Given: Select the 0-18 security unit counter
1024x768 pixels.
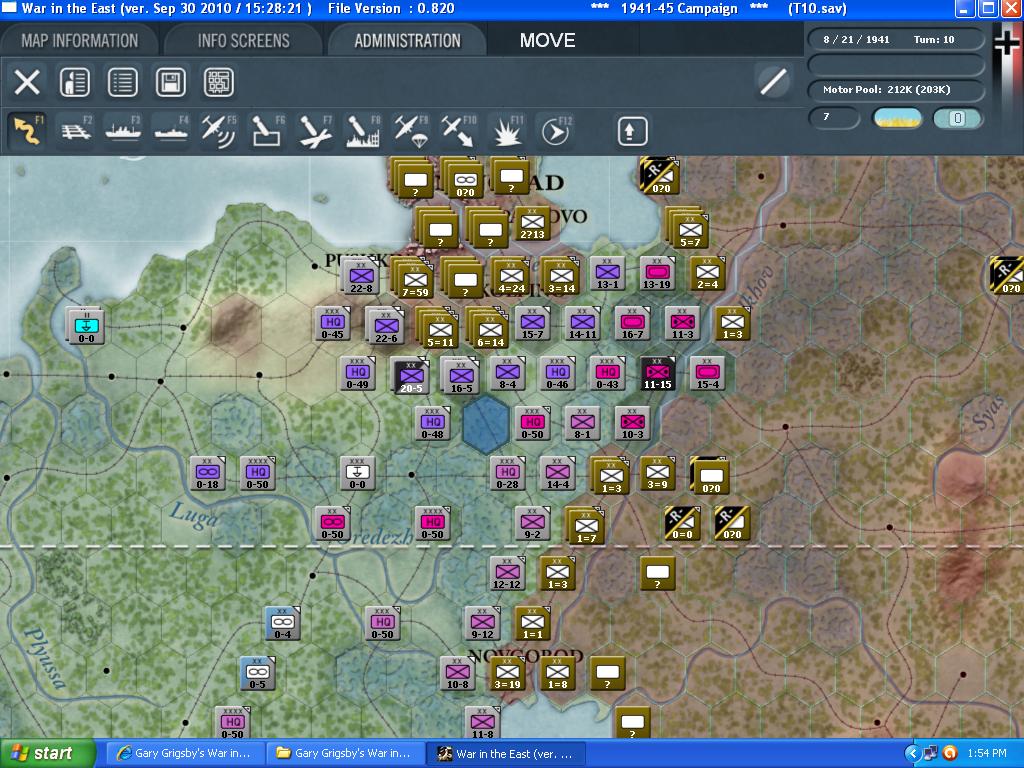Looking at the screenshot, I should [208, 473].
